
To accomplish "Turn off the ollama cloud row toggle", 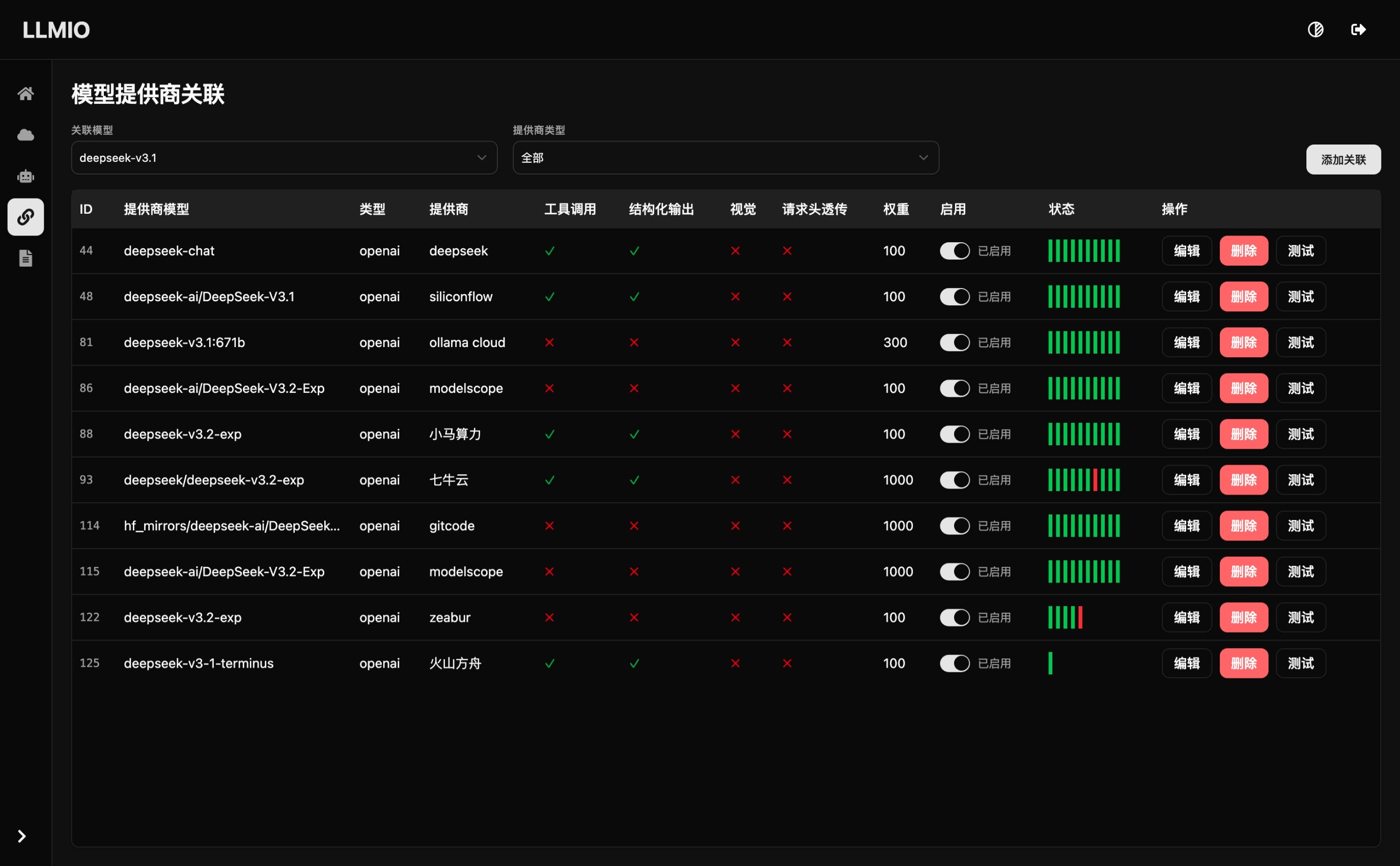I will coord(954,342).
